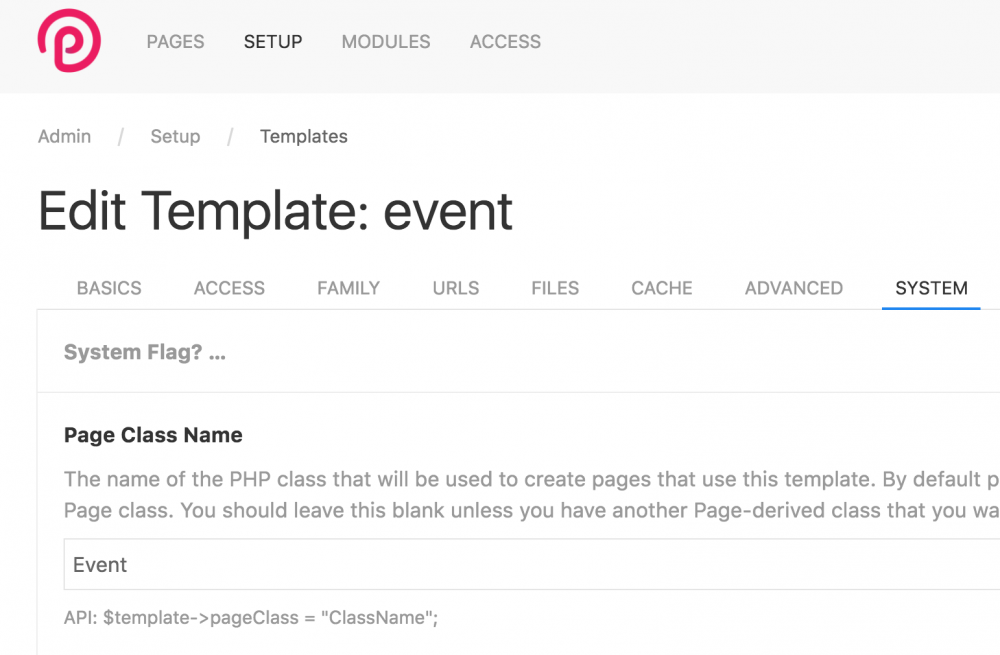
Task: Click the API pageClass note text
Action: (x=251, y=618)
